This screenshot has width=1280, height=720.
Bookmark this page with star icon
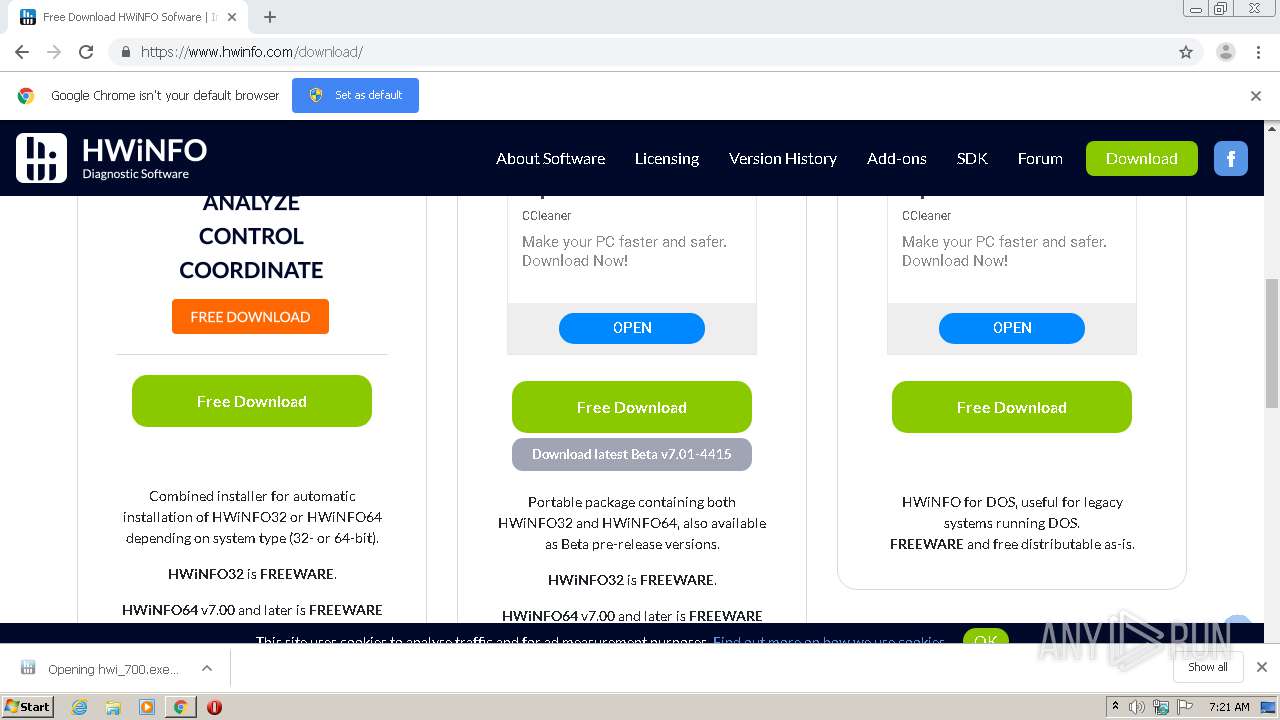(1186, 52)
